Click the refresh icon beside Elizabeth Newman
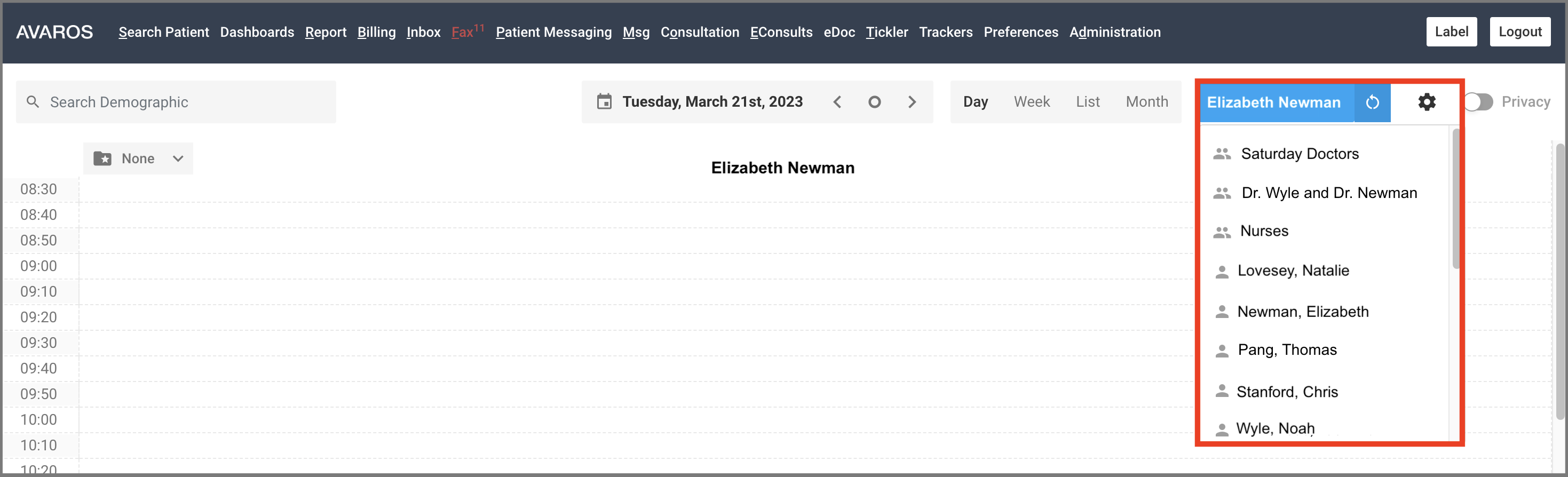The width and height of the screenshot is (1568, 477). pyautogui.click(x=1372, y=102)
